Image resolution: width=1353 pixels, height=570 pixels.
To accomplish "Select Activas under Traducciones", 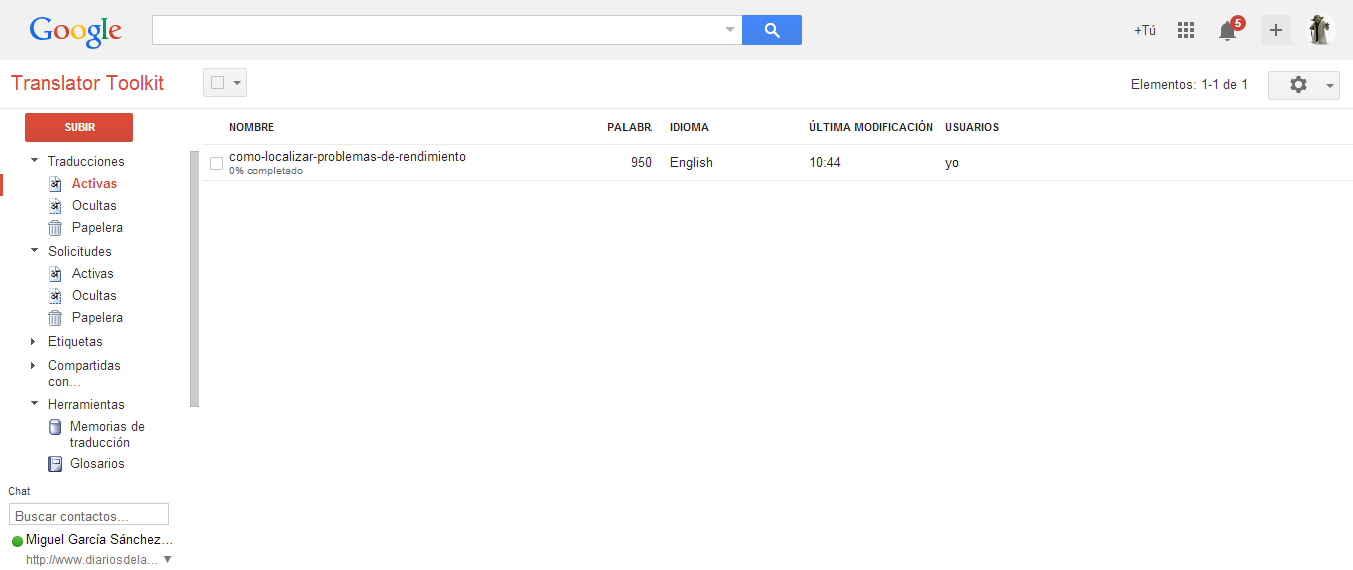I will click(94, 184).
